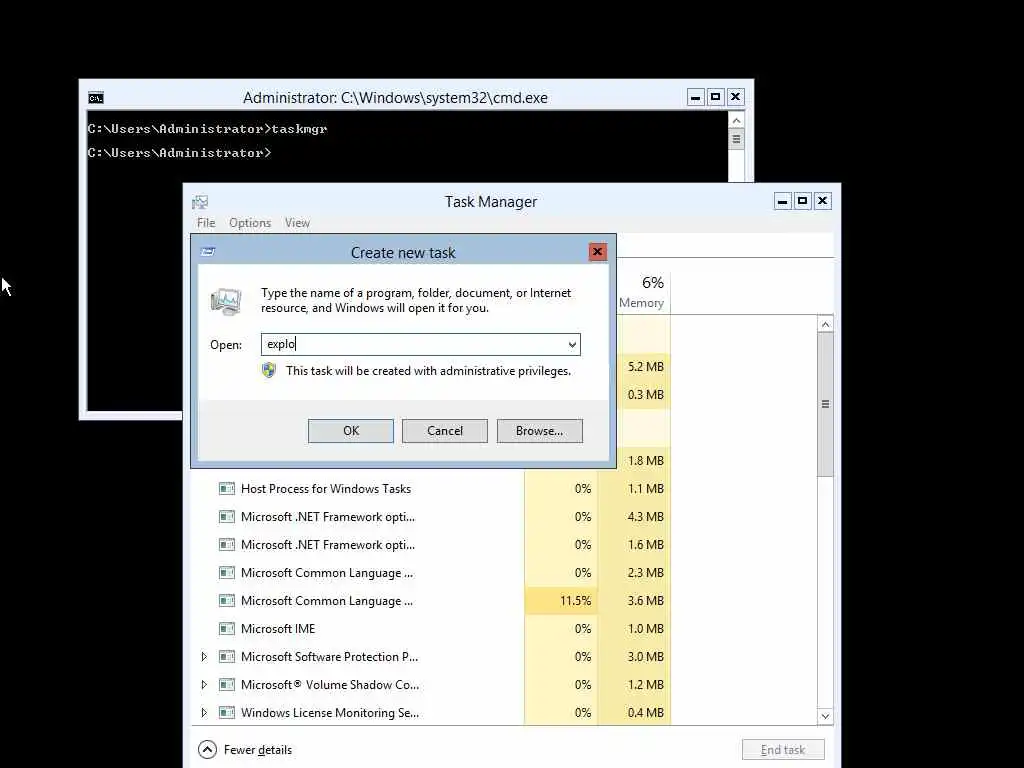Image resolution: width=1024 pixels, height=768 pixels.
Task: Click the cmd.exe window scrollbar thumb
Action: pyautogui.click(x=737, y=139)
